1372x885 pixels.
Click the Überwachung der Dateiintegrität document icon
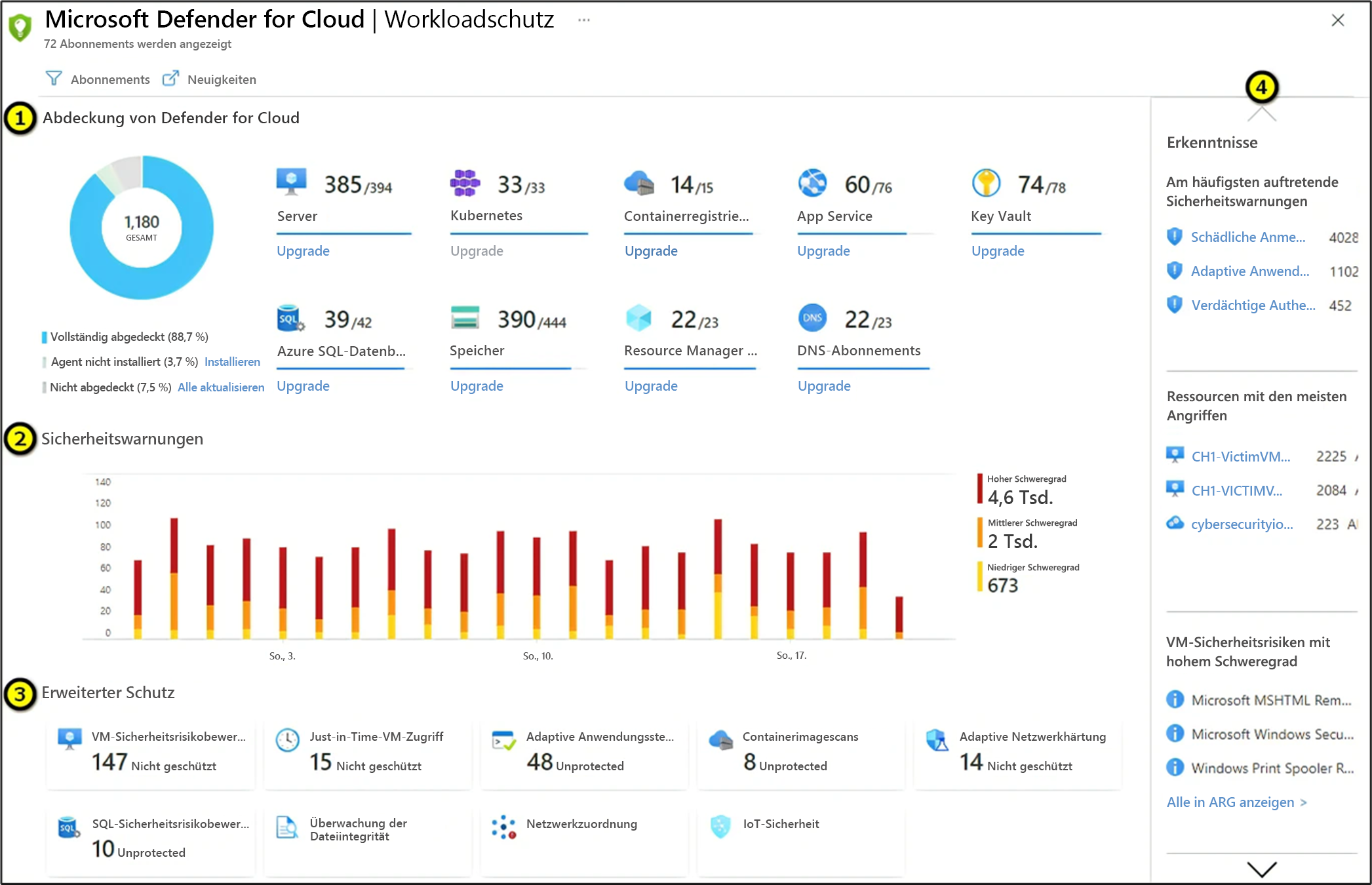tap(287, 827)
